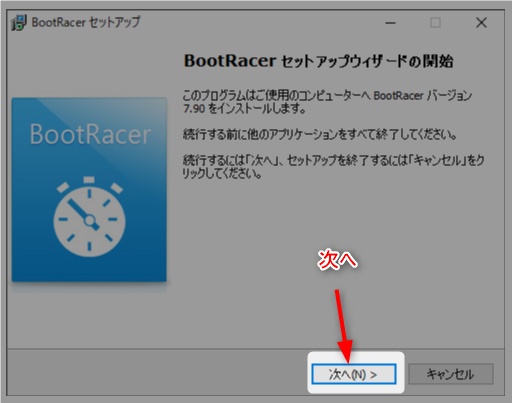512x403 pixels.
Task: Open the installer icon system menu
Action: 19,23
